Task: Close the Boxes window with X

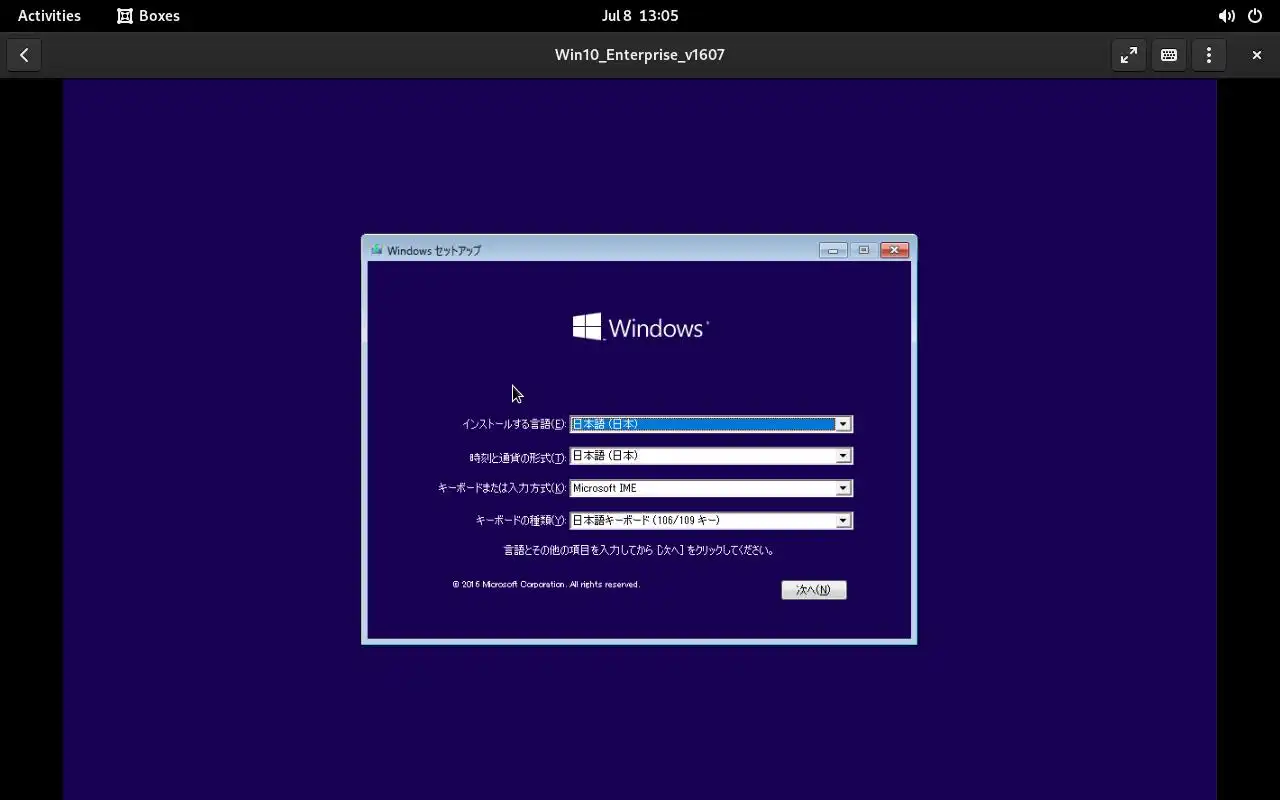Action: pos(1256,55)
